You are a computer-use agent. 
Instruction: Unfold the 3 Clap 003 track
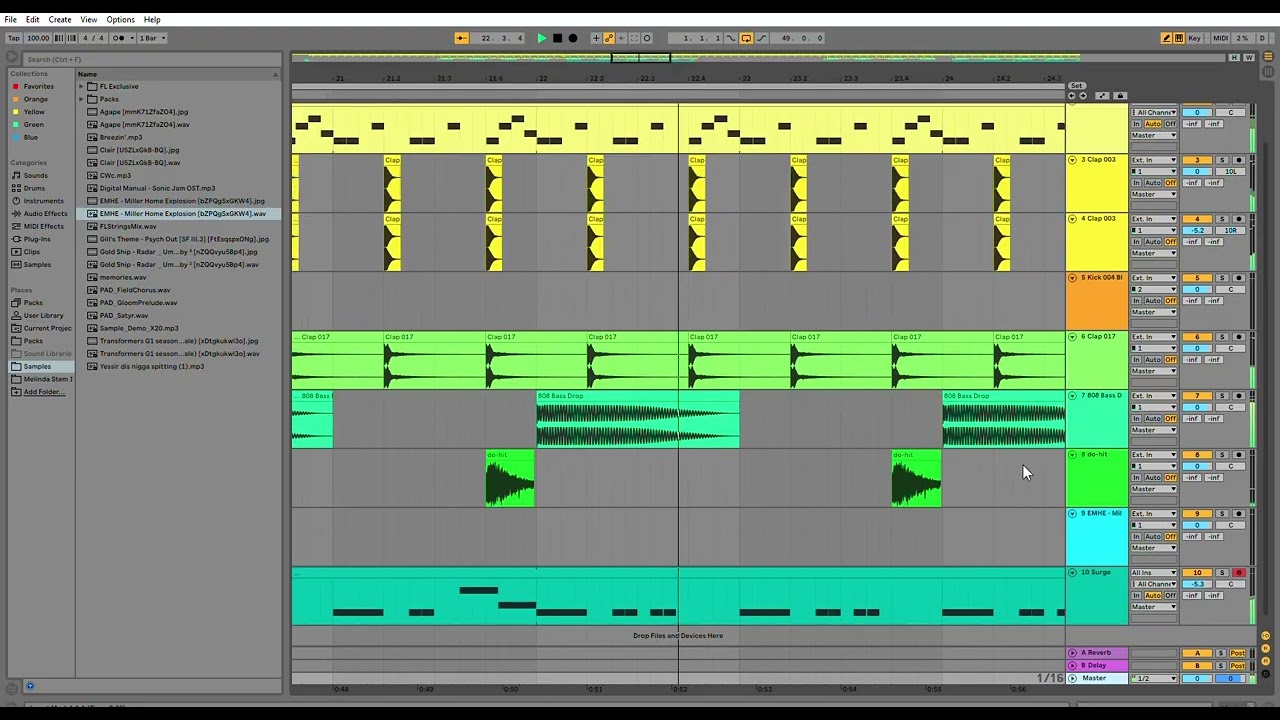click(x=1072, y=160)
